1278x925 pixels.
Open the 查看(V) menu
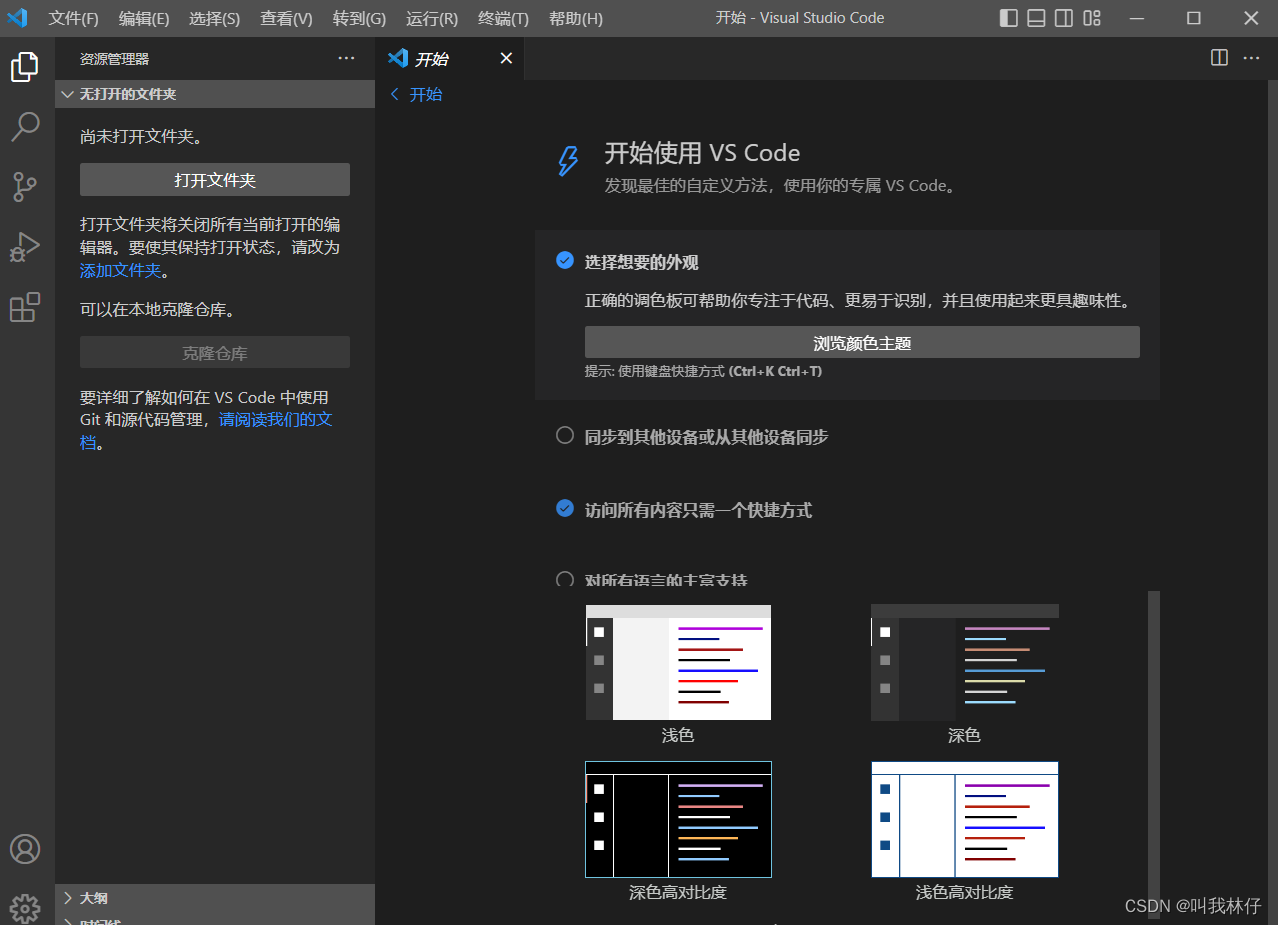point(286,18)
